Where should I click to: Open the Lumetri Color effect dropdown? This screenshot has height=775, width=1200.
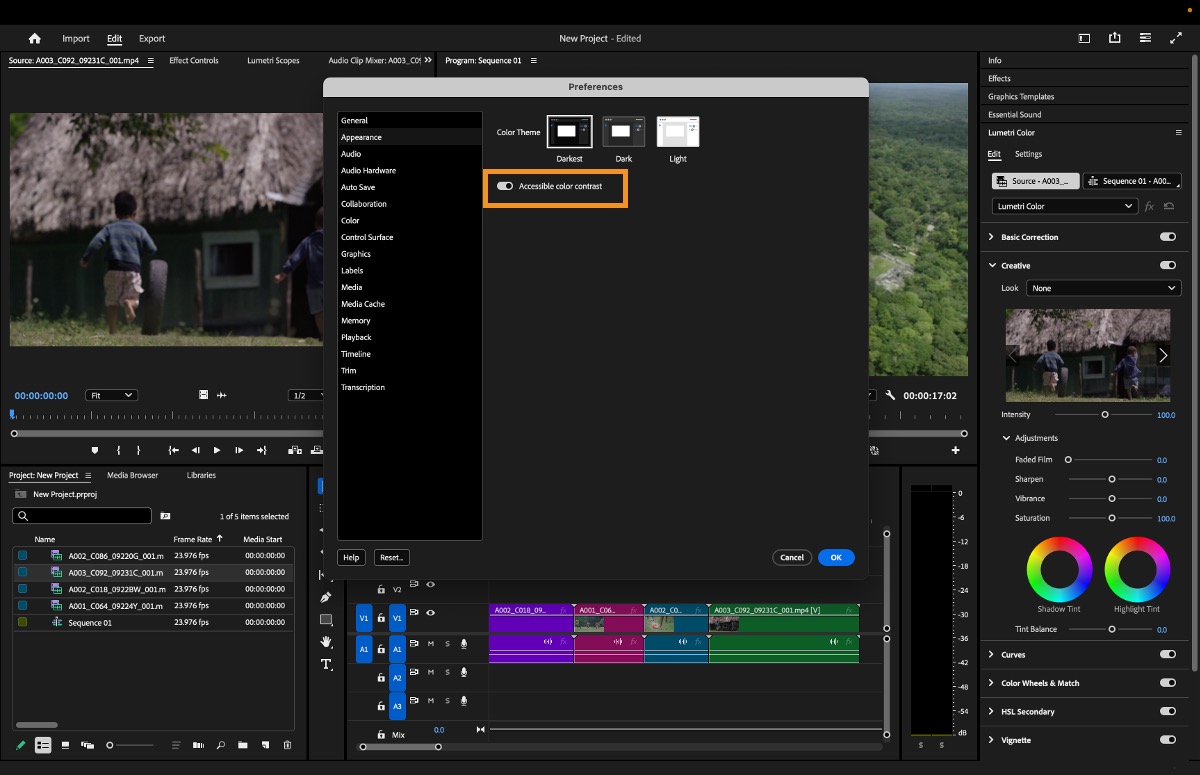(1065, 206)
